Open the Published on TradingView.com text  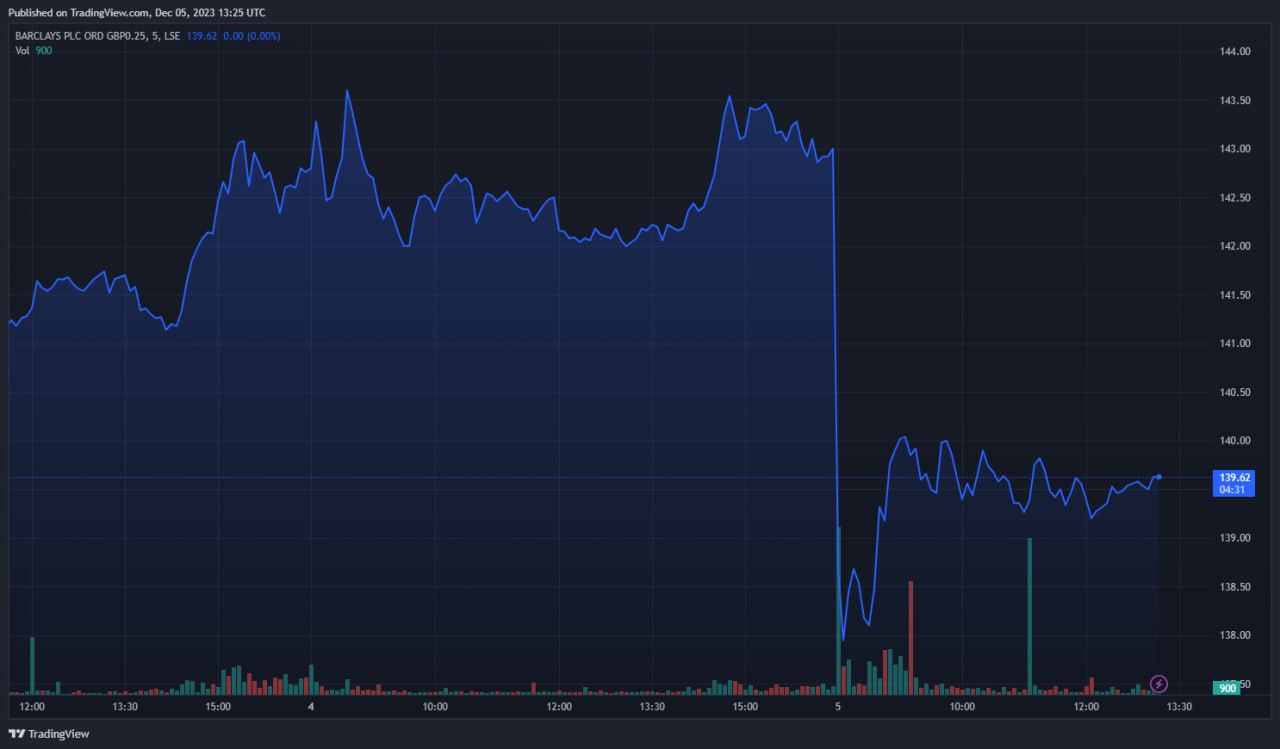(x=137, y=12)
